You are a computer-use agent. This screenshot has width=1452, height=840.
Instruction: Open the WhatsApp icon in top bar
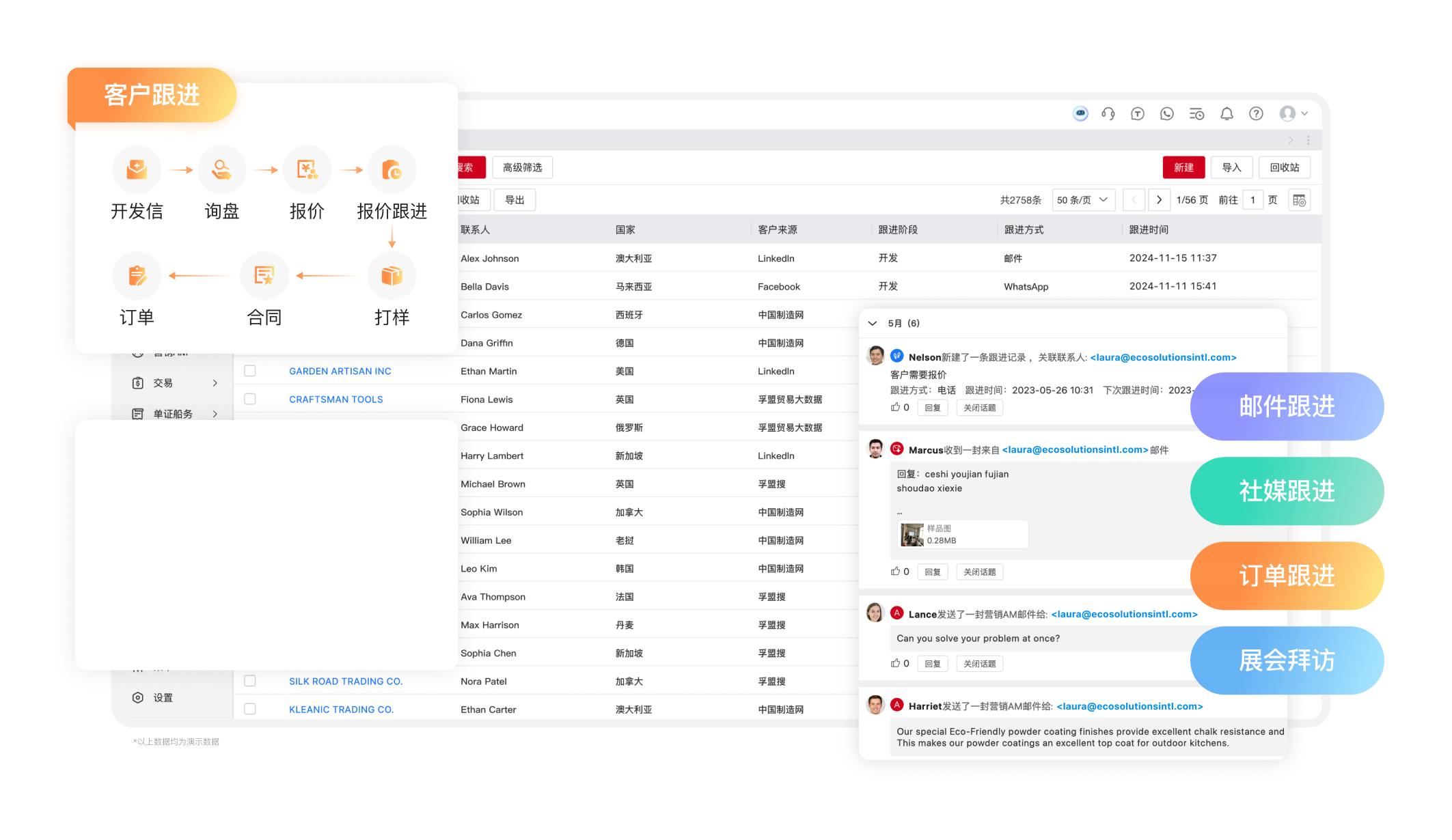point(1167,113)
